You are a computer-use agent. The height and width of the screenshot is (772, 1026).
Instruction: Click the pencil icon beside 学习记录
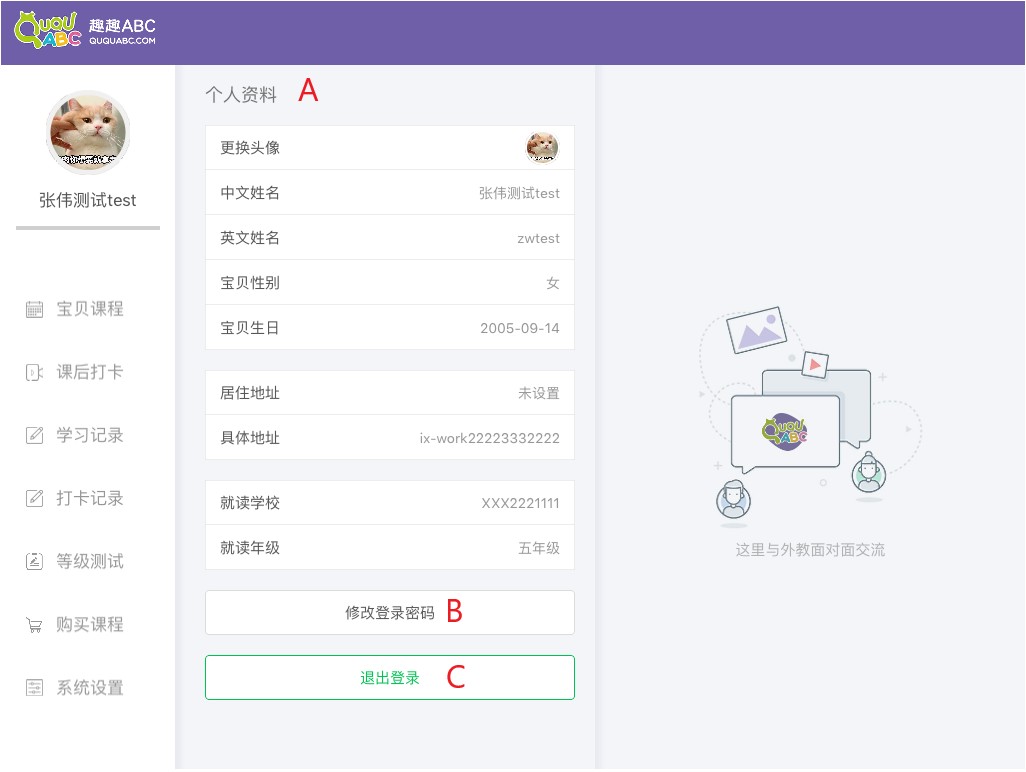[x=34, y=436]
